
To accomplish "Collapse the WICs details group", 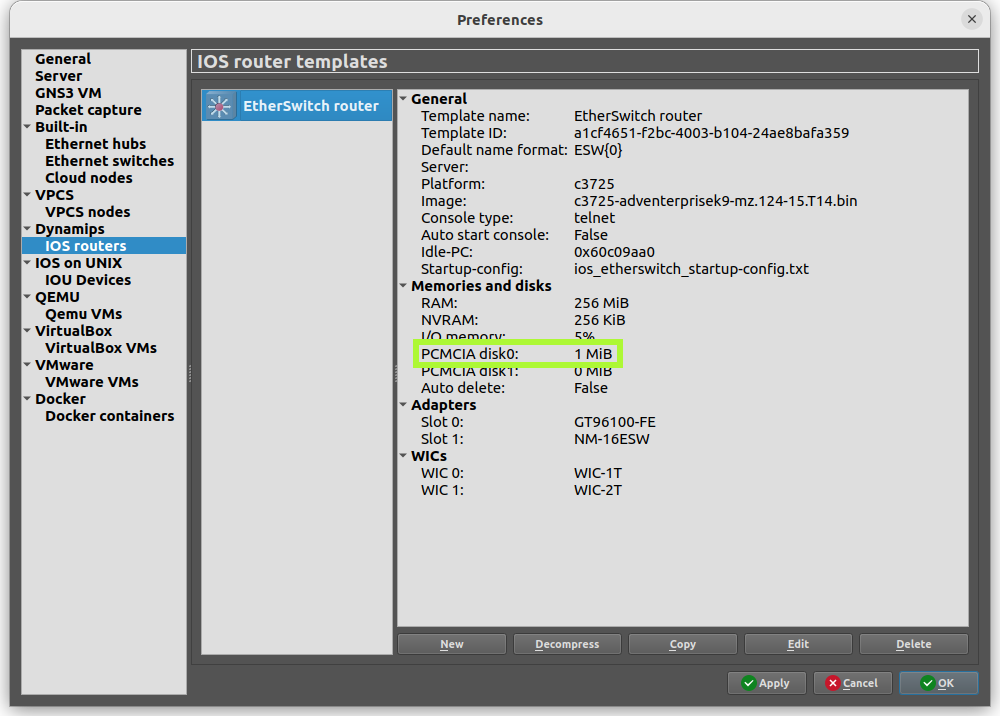I will [403, 456].
